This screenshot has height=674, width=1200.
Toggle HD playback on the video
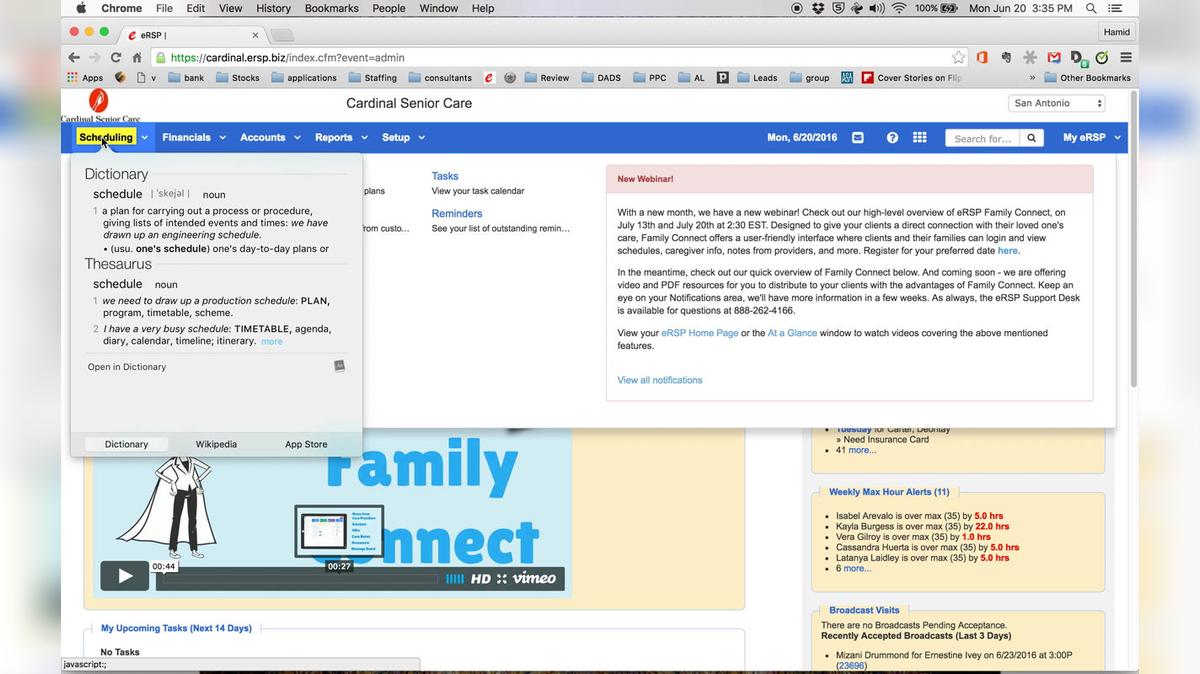481,578
